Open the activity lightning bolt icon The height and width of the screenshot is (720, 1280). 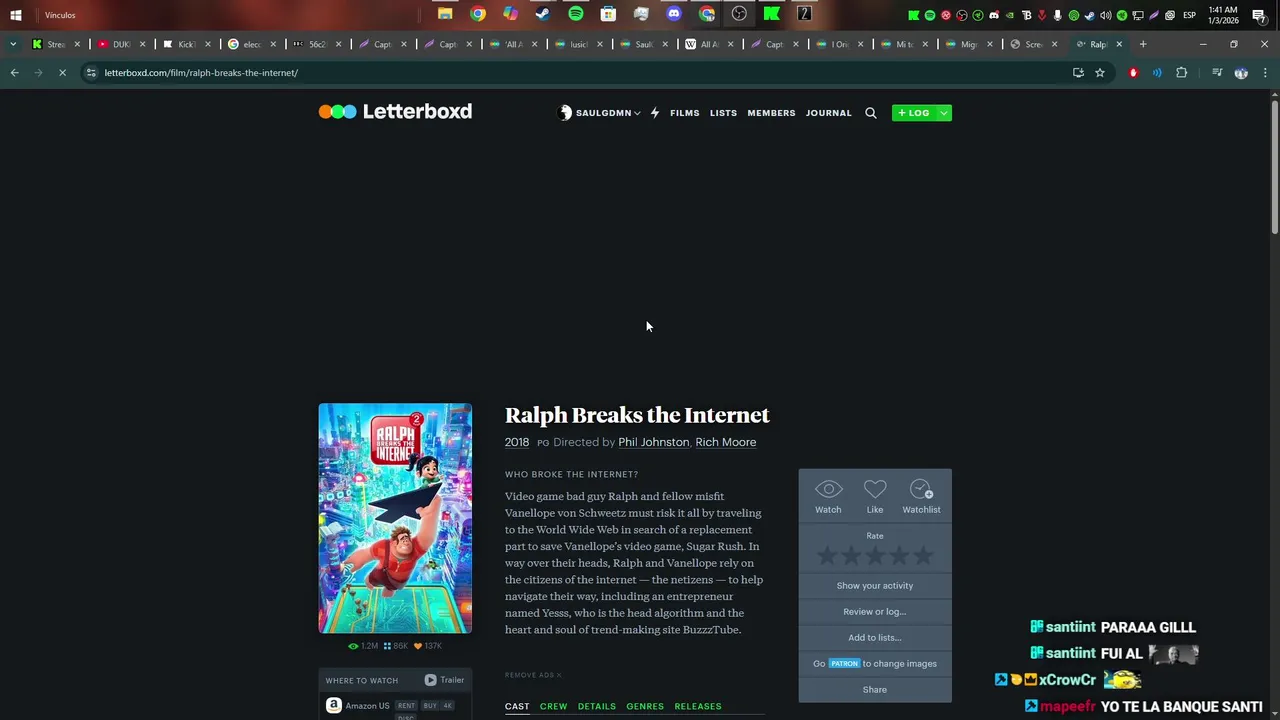coord(655,113)
